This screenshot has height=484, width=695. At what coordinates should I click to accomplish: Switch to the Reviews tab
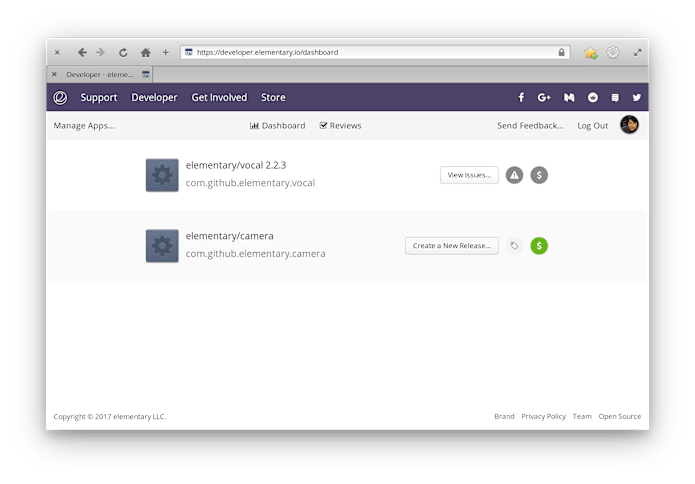[340, 126]
